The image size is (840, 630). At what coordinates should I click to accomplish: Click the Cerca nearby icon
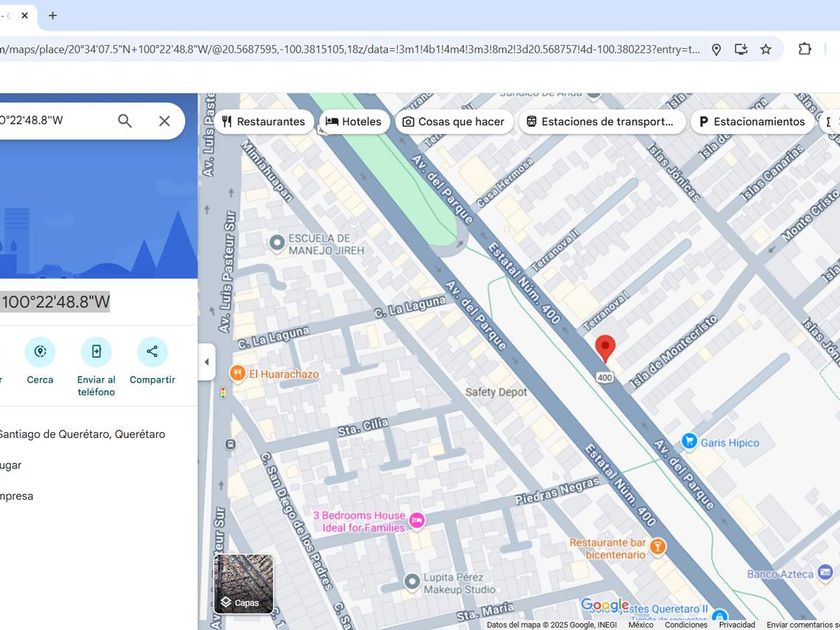(40, 352)
